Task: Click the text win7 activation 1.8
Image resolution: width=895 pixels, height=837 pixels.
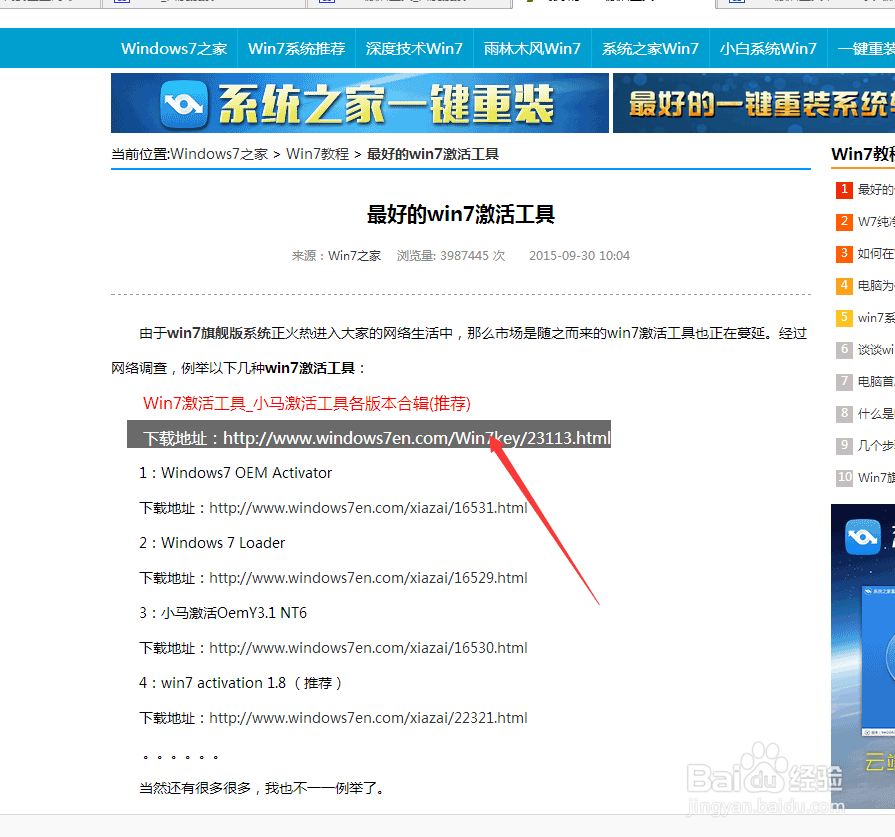Action: tap(224, 683)
